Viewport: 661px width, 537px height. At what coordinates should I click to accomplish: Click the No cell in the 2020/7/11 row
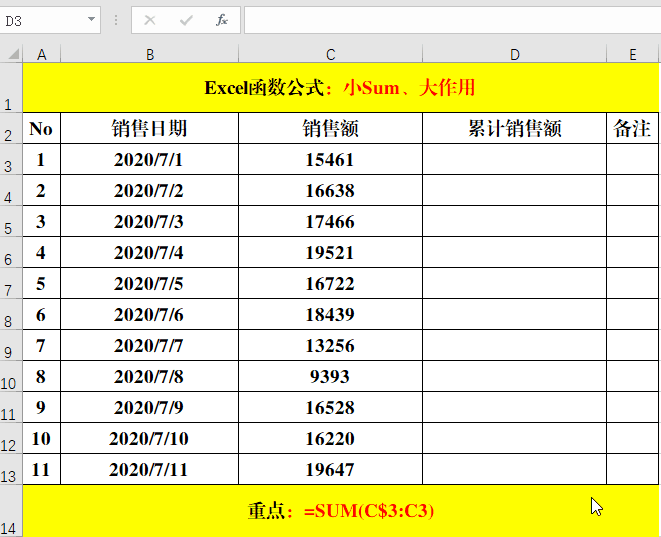point(41,469)
